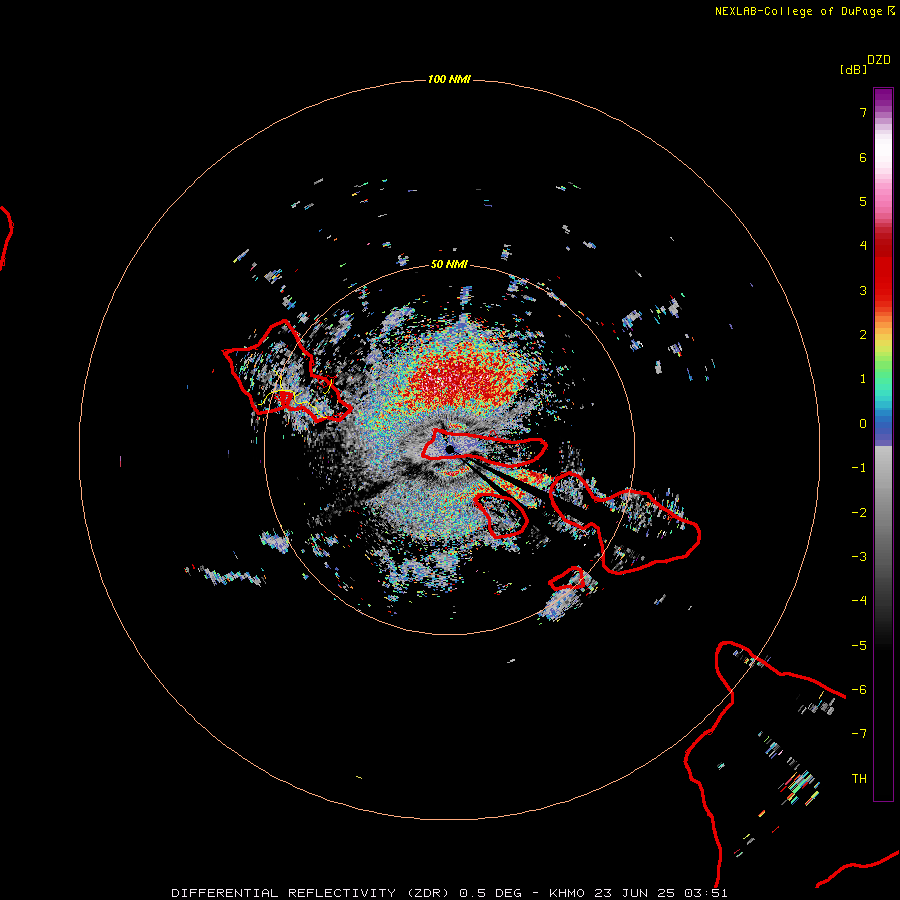The image size is (900, 900).
Task: Click the blue zero-dB section of the color bar
Action: pyautogui.click(x=883, y=428)
